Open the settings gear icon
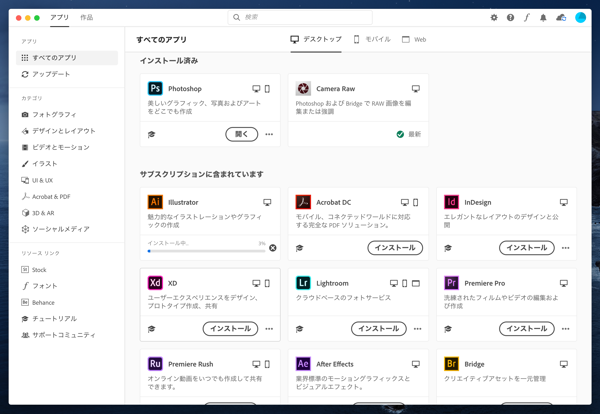 click(494, 18)
